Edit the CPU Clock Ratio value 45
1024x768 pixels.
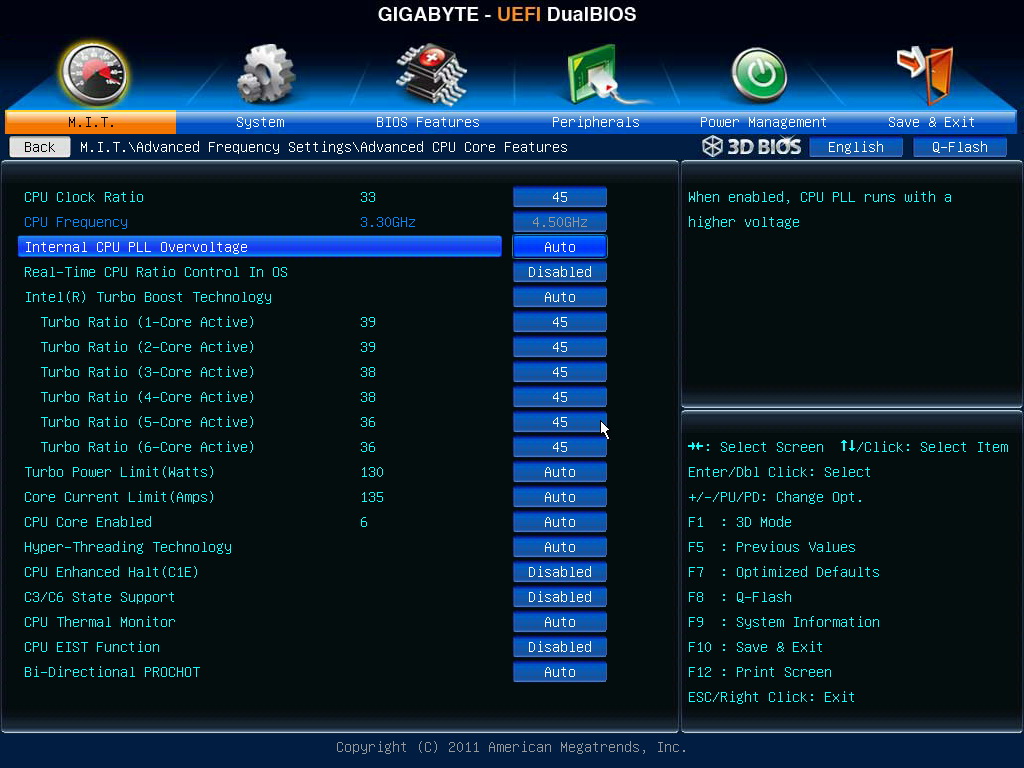[x=560, y=197]
